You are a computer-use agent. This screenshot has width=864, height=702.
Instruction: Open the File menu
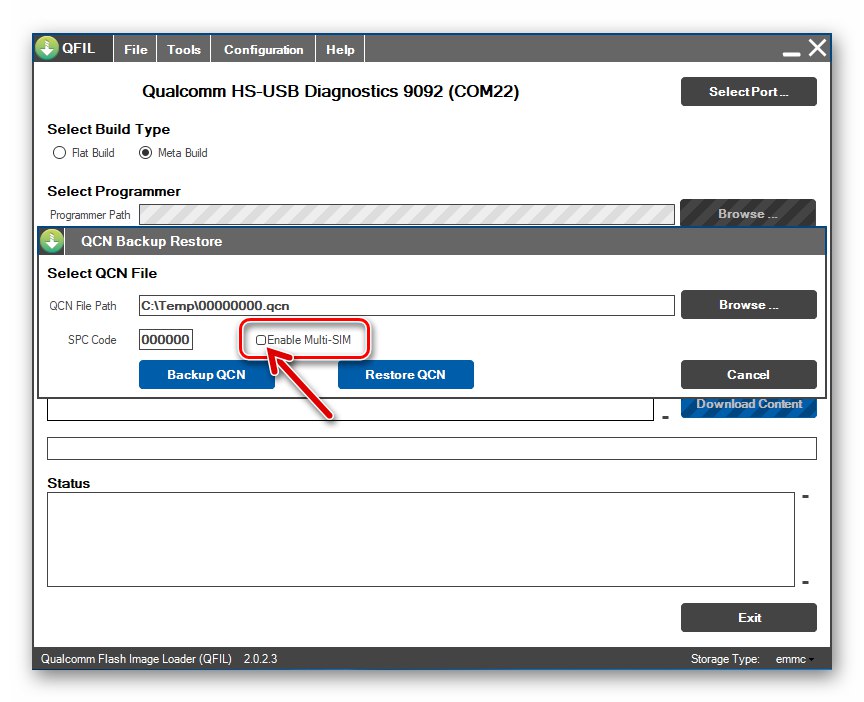click(136, 50)
